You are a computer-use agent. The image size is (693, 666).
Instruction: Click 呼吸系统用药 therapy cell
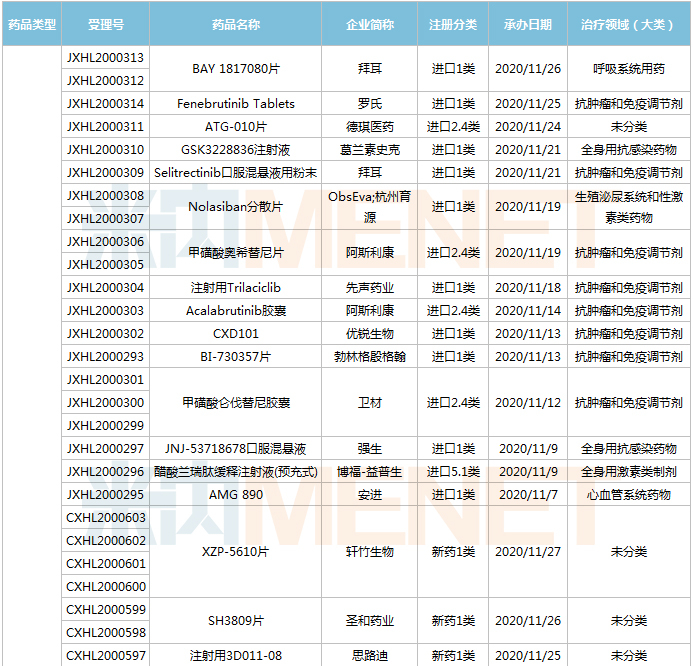(x=628, y=69)
